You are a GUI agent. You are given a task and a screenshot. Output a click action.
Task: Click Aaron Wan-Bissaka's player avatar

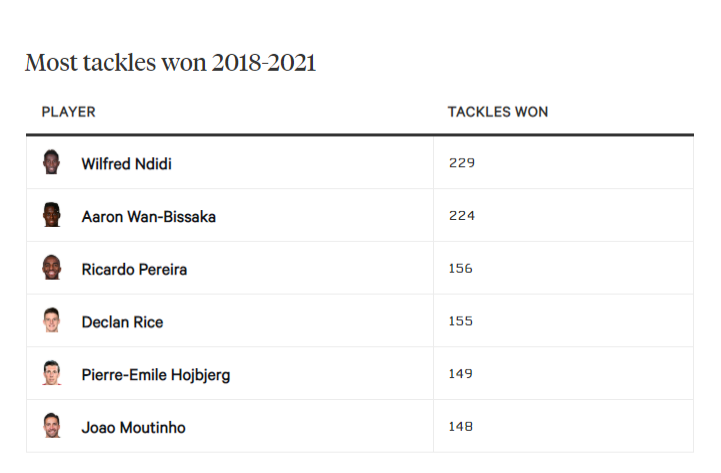coord(52,215)
